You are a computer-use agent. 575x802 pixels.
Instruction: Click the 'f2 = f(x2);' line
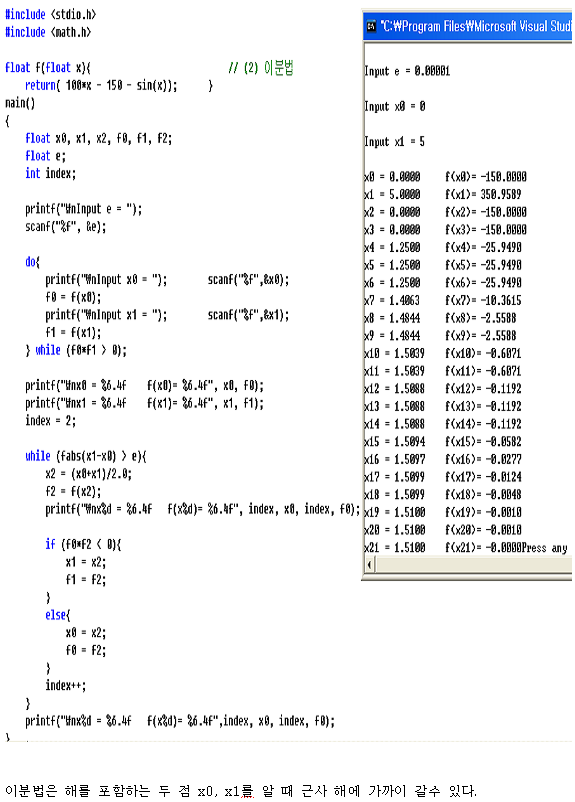click(73, 492)
